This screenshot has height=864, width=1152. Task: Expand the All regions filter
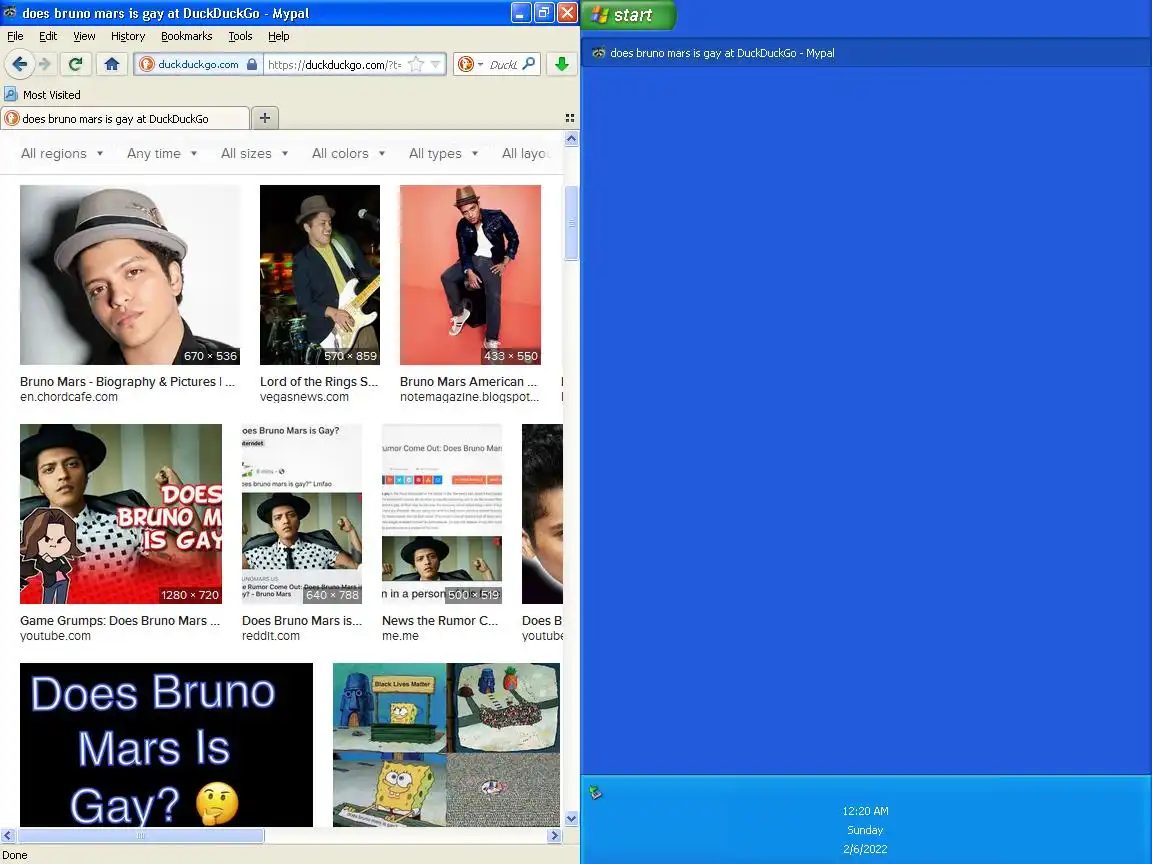[x=62, y=154]
